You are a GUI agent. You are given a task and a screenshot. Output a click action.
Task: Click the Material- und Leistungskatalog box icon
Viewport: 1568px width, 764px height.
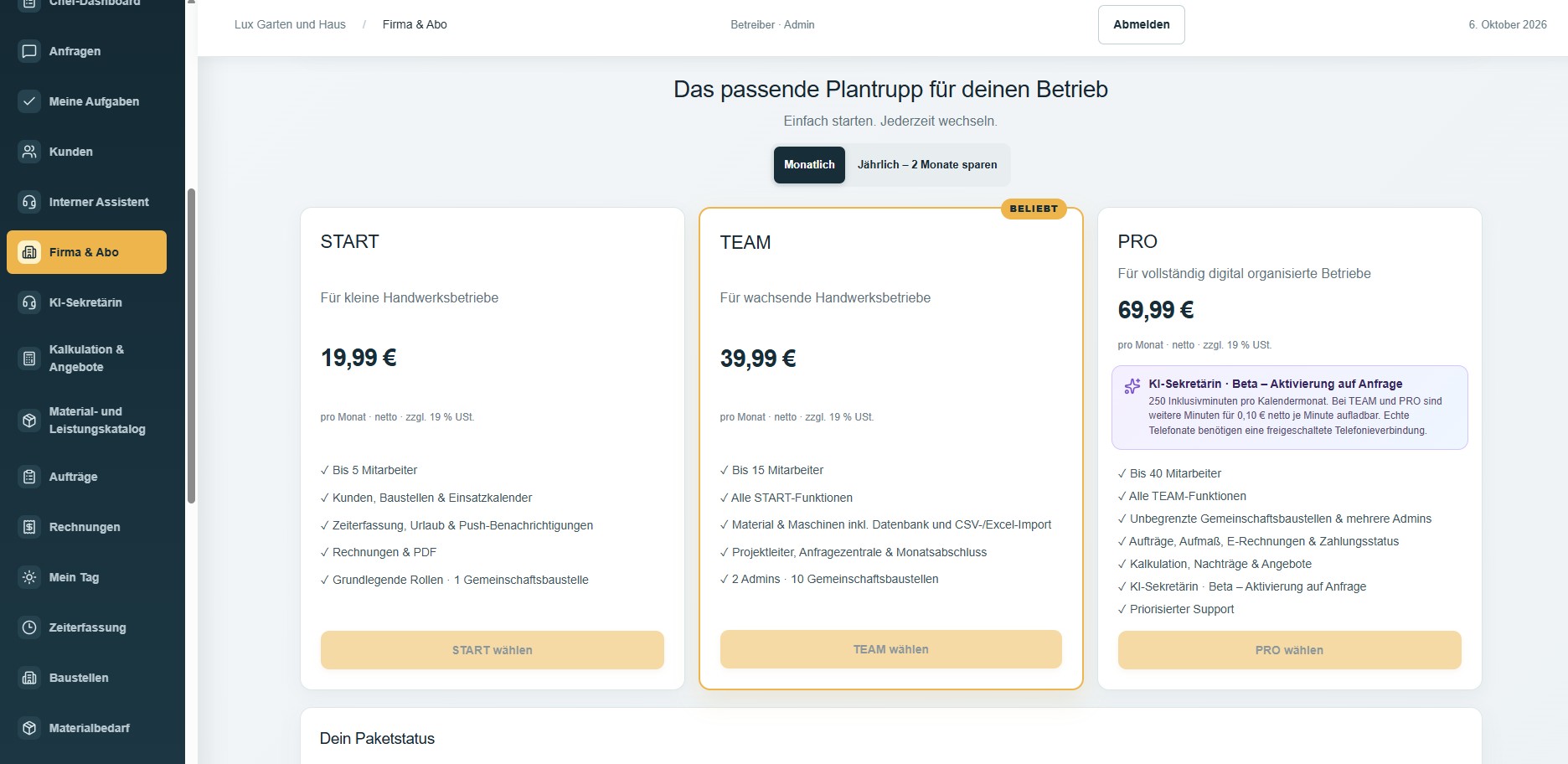pyautogui.click(x=29, y=421)
